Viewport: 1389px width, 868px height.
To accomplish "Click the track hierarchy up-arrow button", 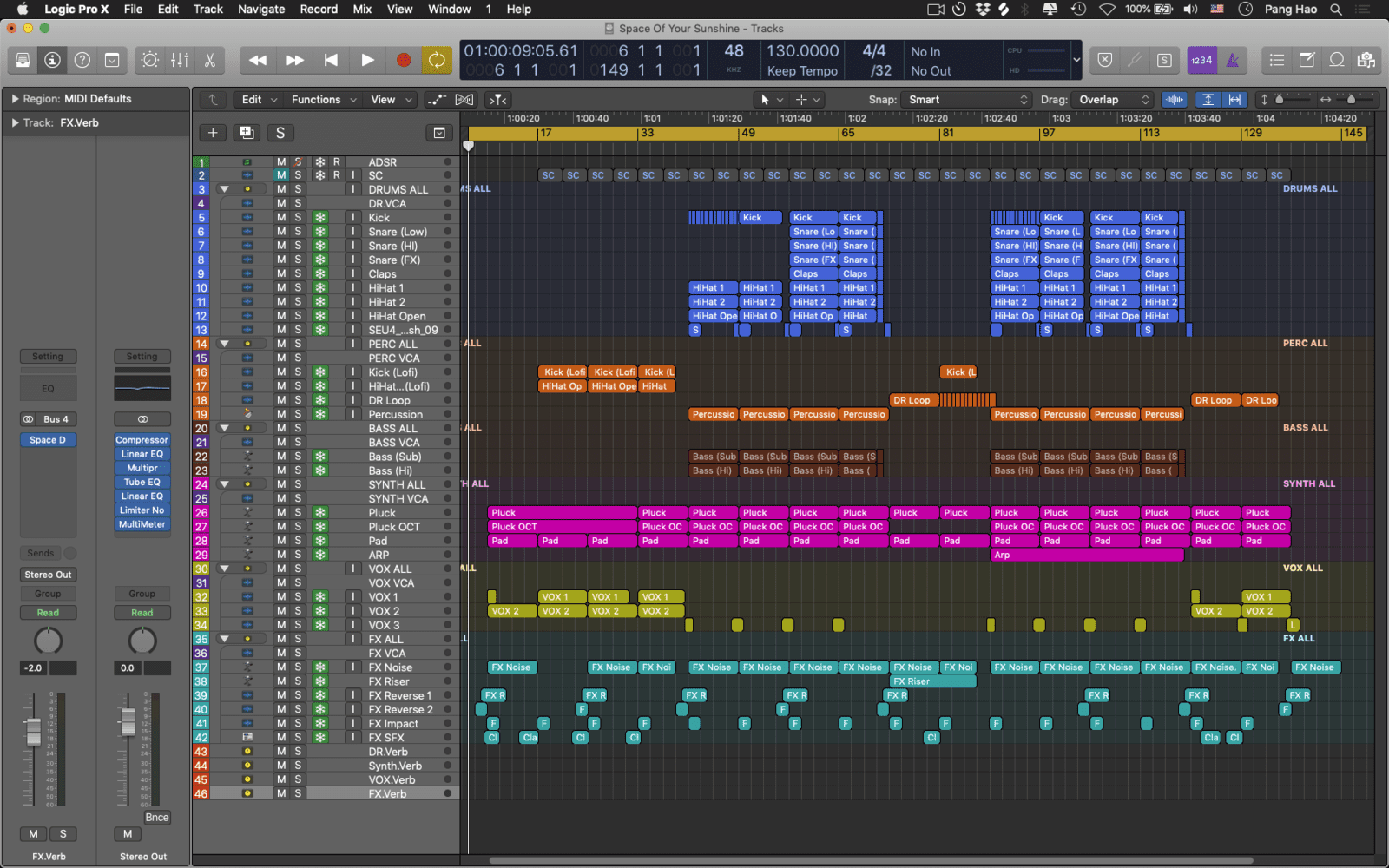I will (x=213, y=100).
